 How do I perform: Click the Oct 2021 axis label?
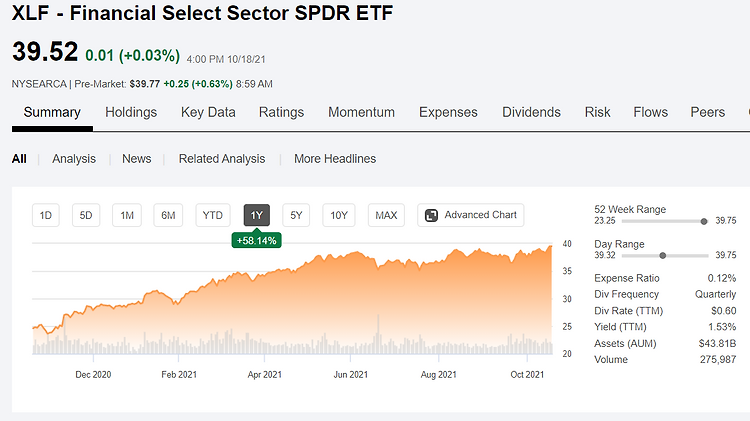527,375
